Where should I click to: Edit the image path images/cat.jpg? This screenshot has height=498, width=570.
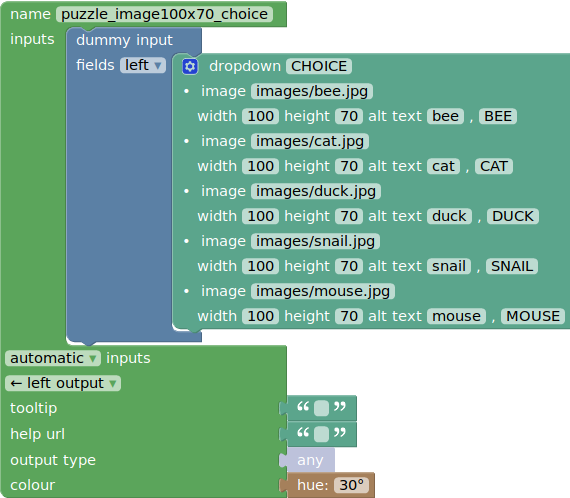pos(310,141)
